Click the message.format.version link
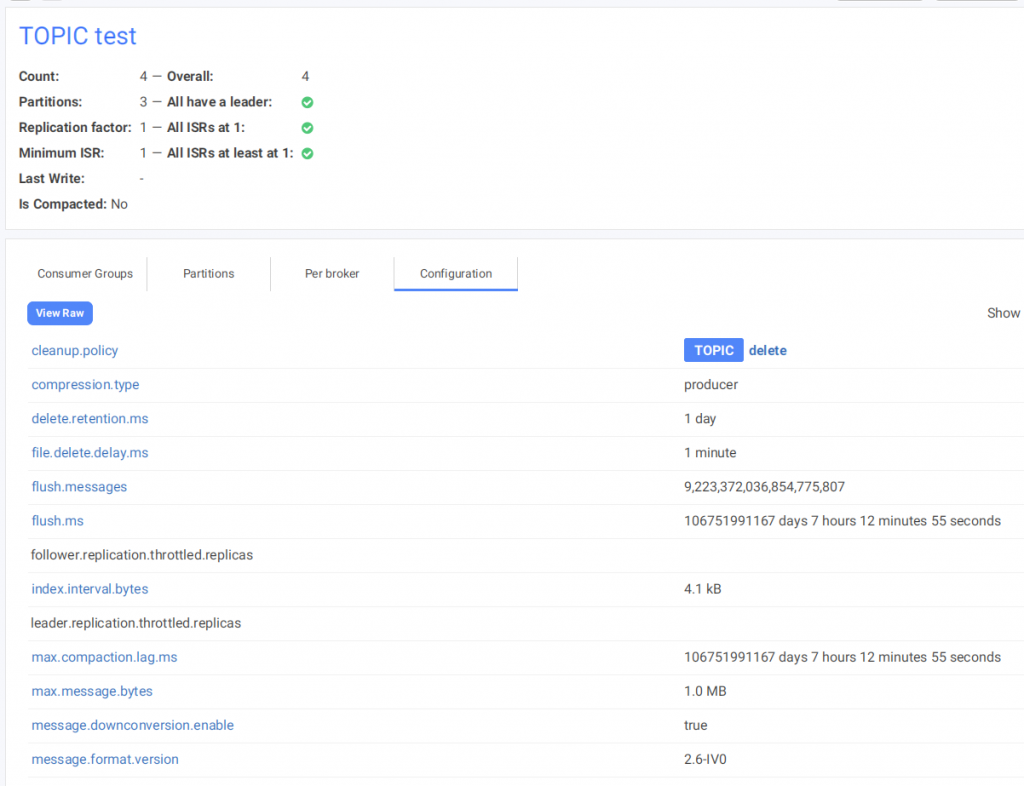The width and height of the screenshot is (1024, 786). (105, 759)
